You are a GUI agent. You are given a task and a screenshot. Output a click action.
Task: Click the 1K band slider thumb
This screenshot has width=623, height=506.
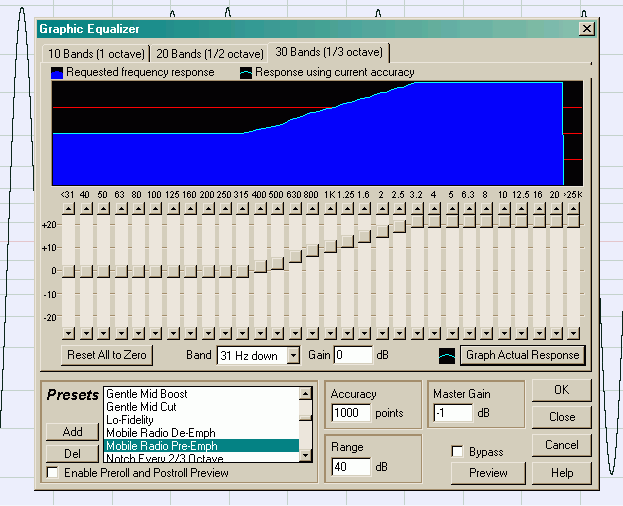(x=330, y=246)
